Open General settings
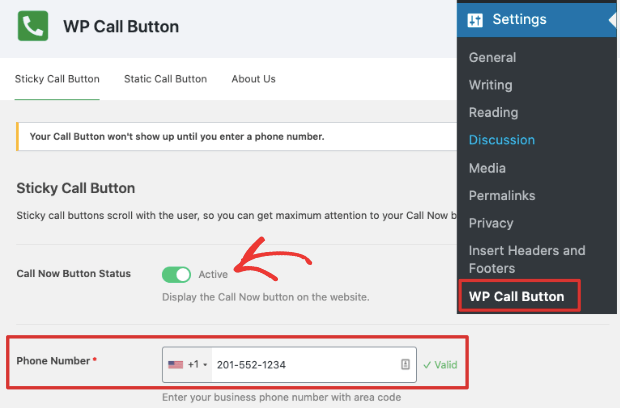 click(x=492, y=58)
